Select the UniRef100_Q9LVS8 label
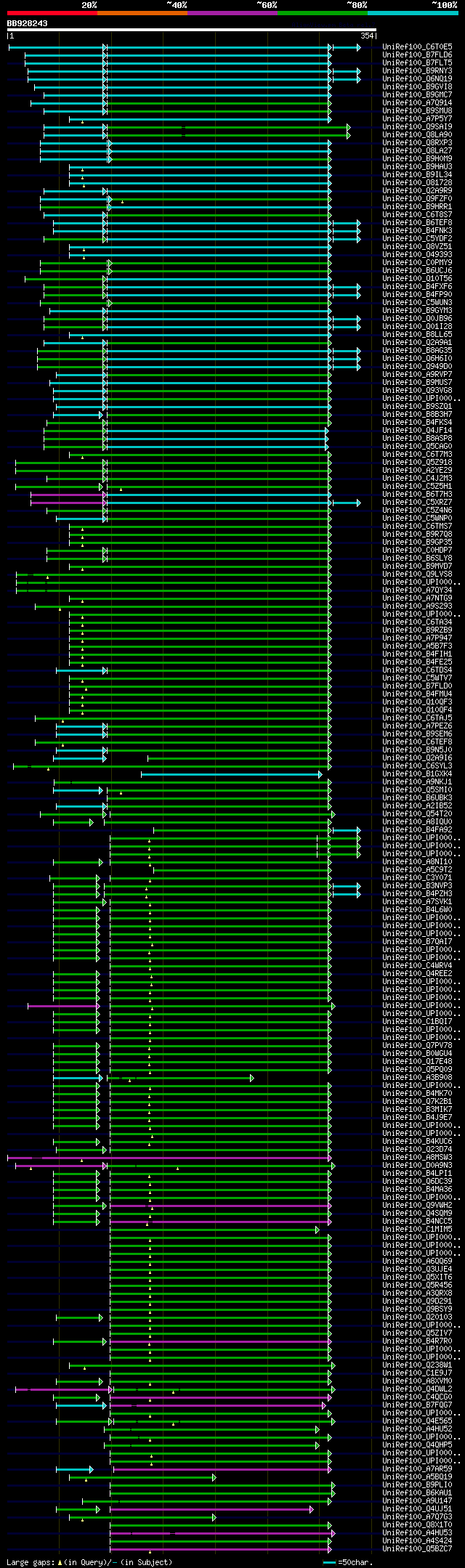The image size is (465, 1568). point(417,574)
